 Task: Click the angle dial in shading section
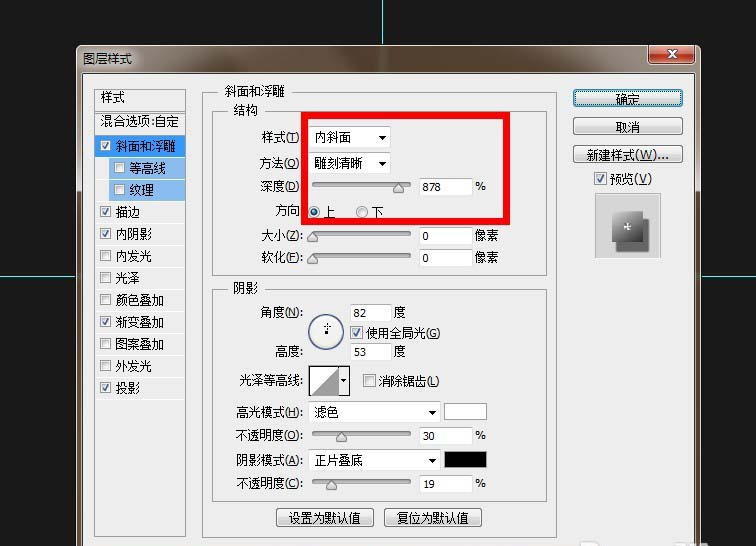326,332
